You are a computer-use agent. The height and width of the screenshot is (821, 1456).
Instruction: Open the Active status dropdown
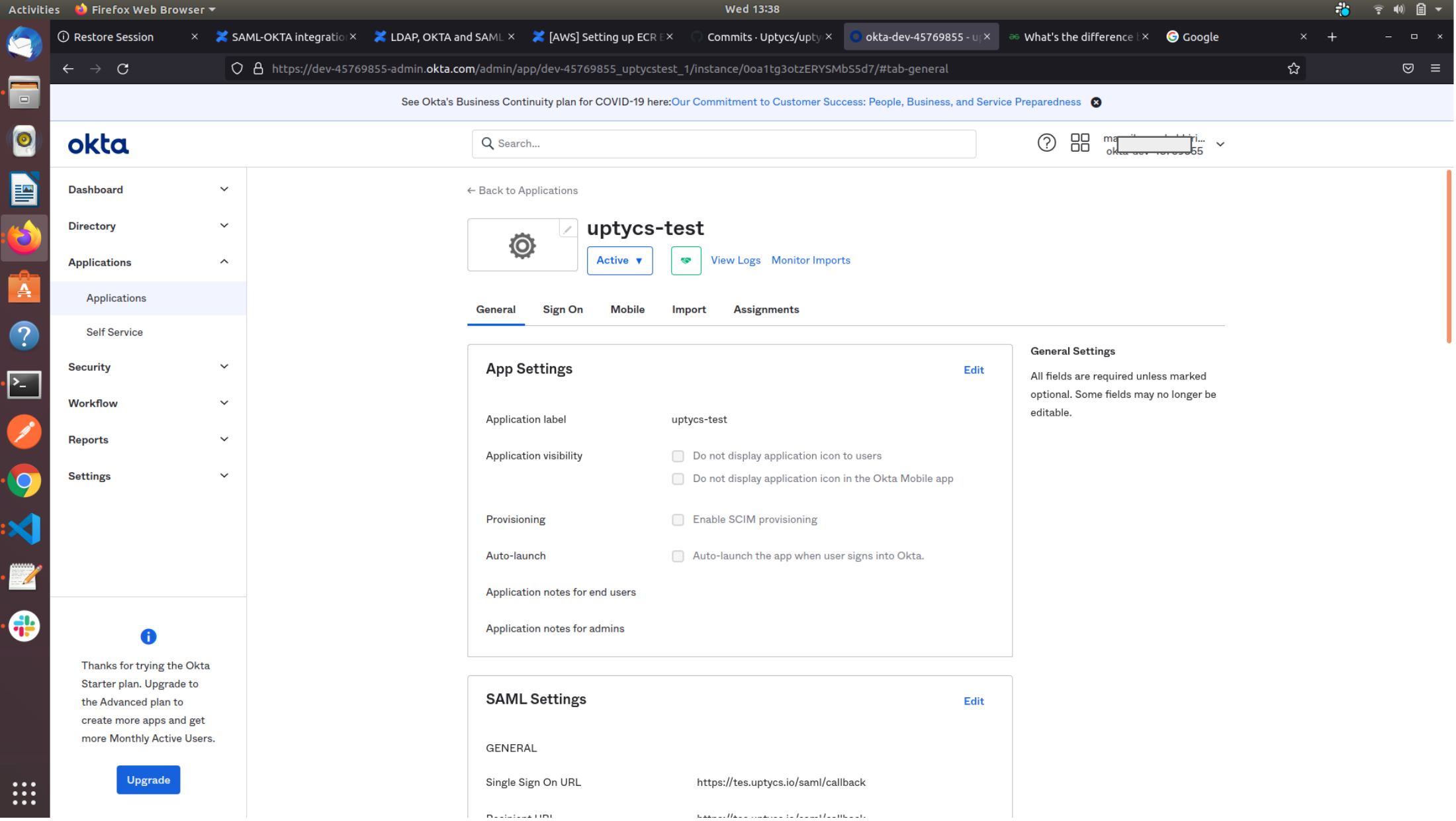click(x=619, y=261)
